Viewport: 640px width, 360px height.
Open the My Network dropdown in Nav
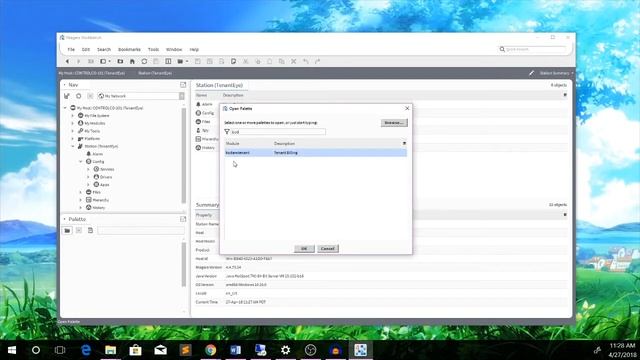pyautogui.click(x=182, y=96)
